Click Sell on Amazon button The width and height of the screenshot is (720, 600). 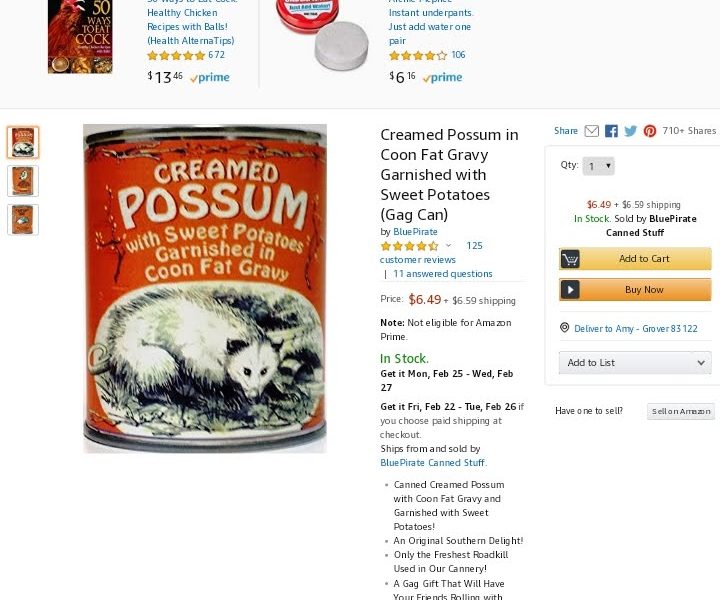(x=681, y=411)
